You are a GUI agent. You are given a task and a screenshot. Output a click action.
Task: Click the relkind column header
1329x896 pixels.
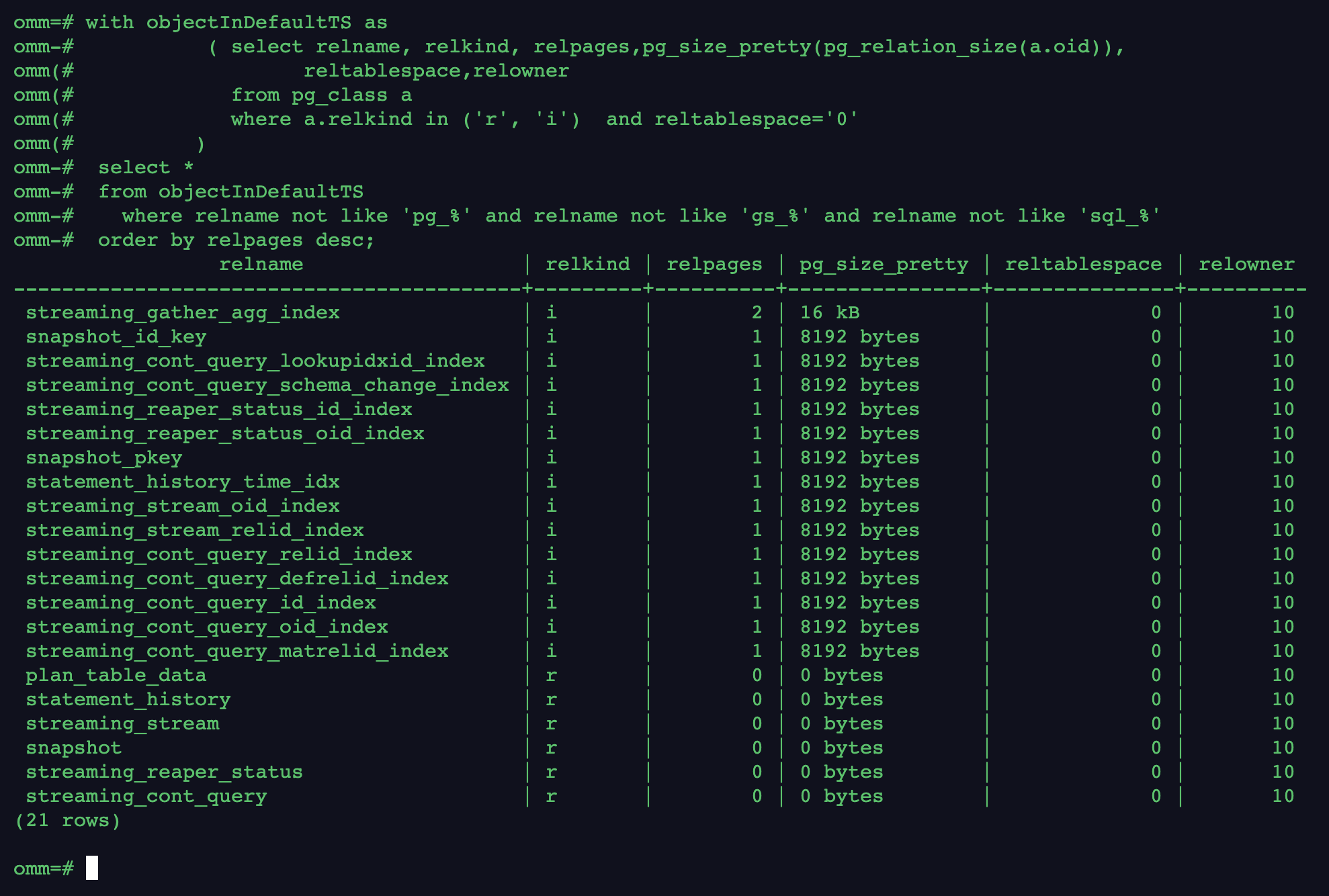[588, 265]
